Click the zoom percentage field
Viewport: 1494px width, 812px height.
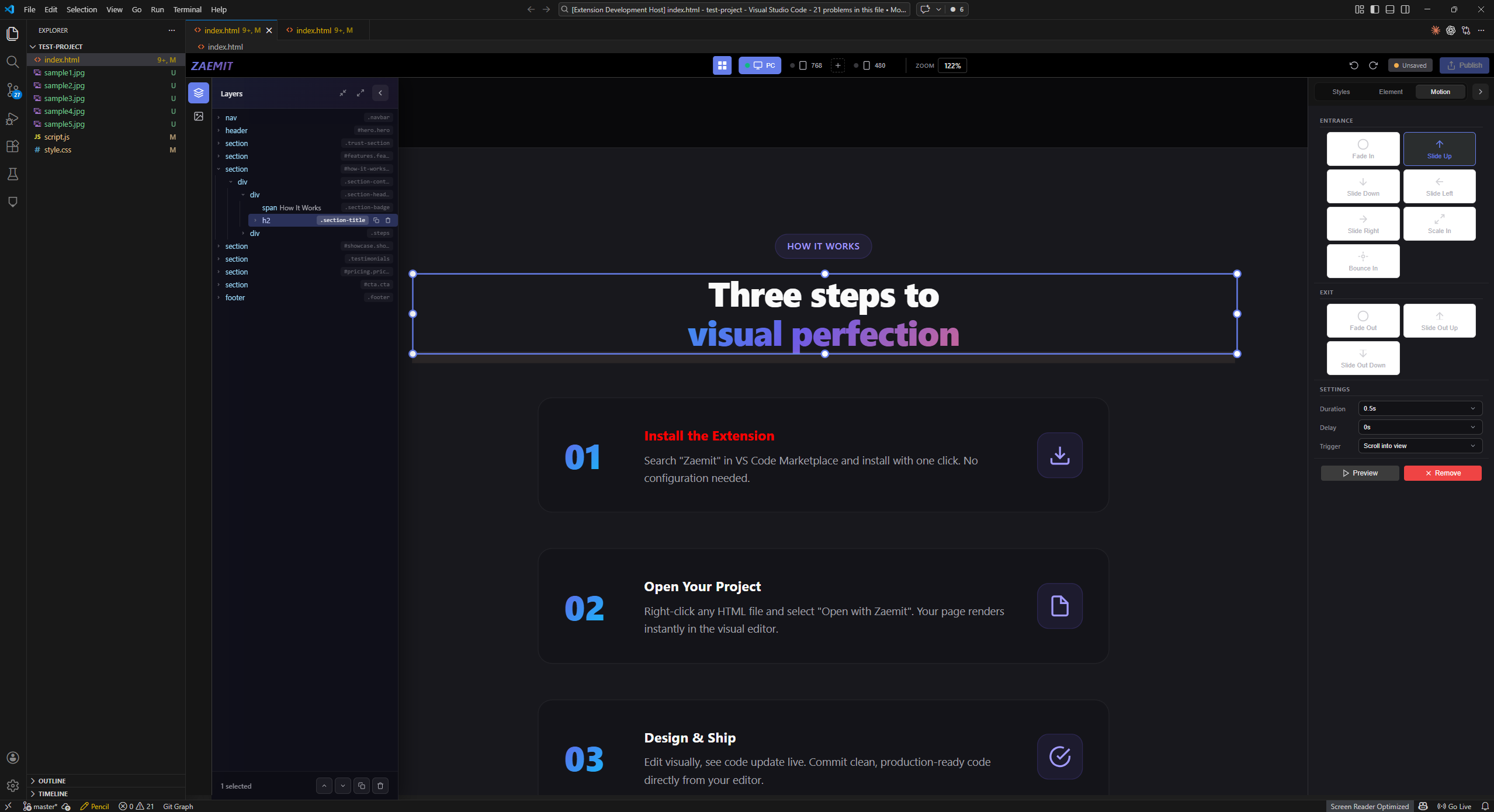coord(952,65)
